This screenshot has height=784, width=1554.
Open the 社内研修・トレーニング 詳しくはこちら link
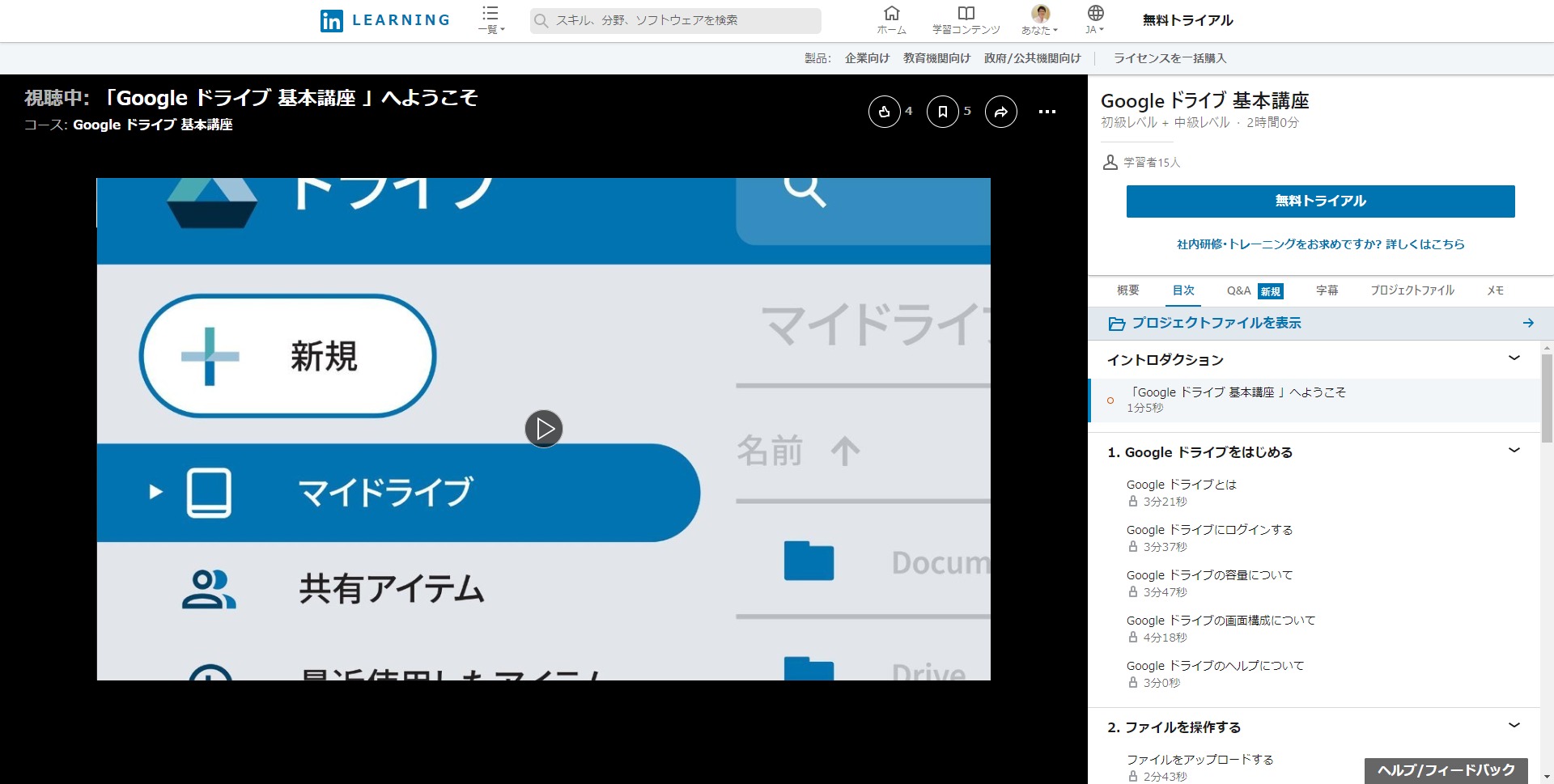click(x=1320, y=244)
